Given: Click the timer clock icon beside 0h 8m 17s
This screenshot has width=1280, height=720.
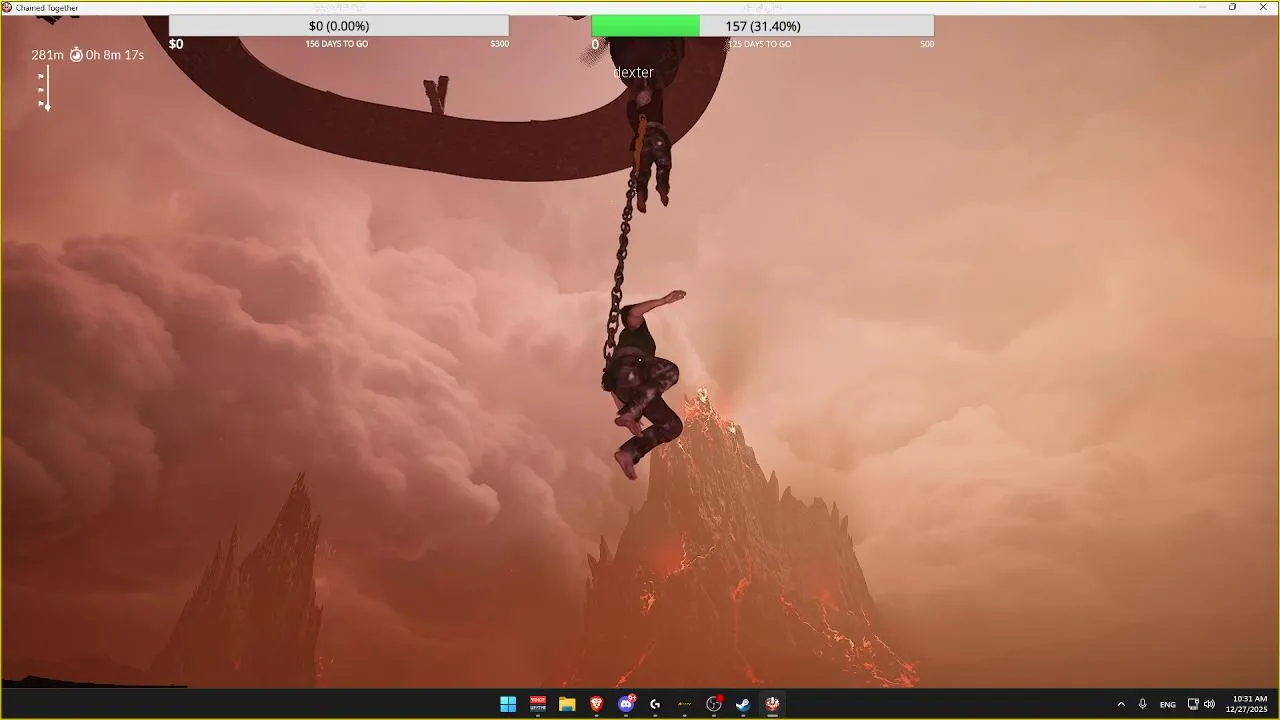Looking at the screenshot, I should 76,55.
